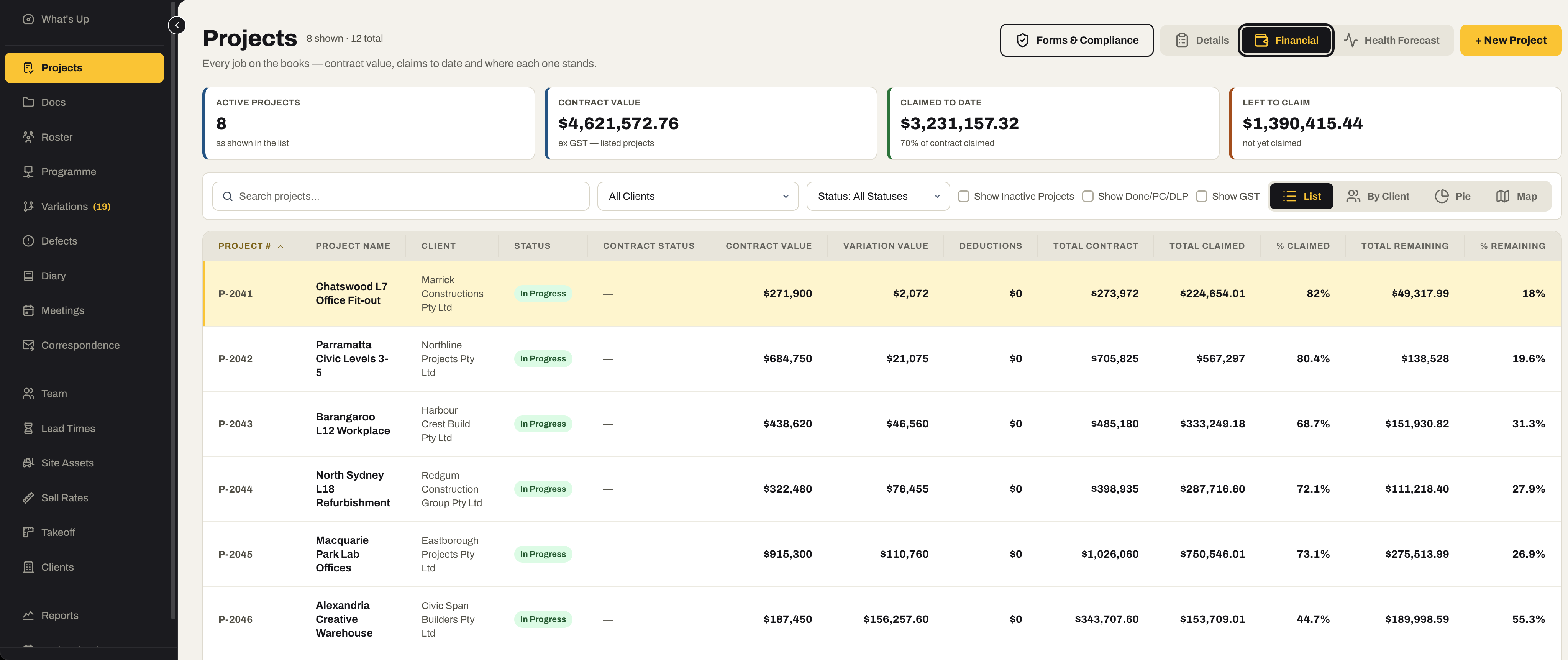The width and height of the screenshot is (1568, 660).
Task: Click the Claimed To Date summary card
Action: pos(1053,123)
